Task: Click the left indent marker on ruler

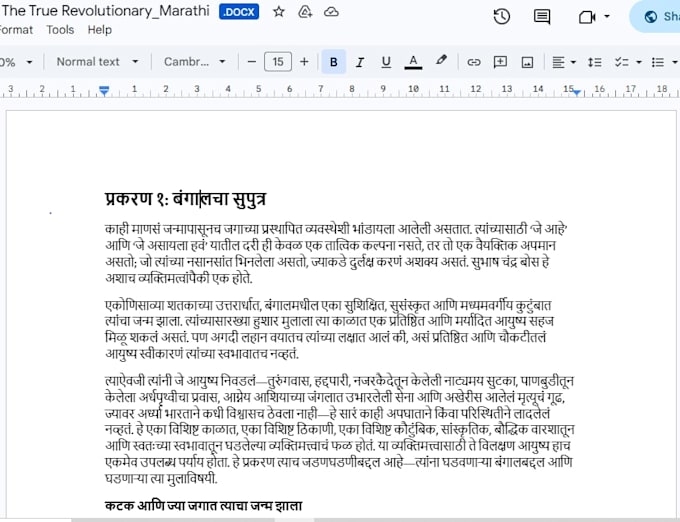Action: (104, 91)
